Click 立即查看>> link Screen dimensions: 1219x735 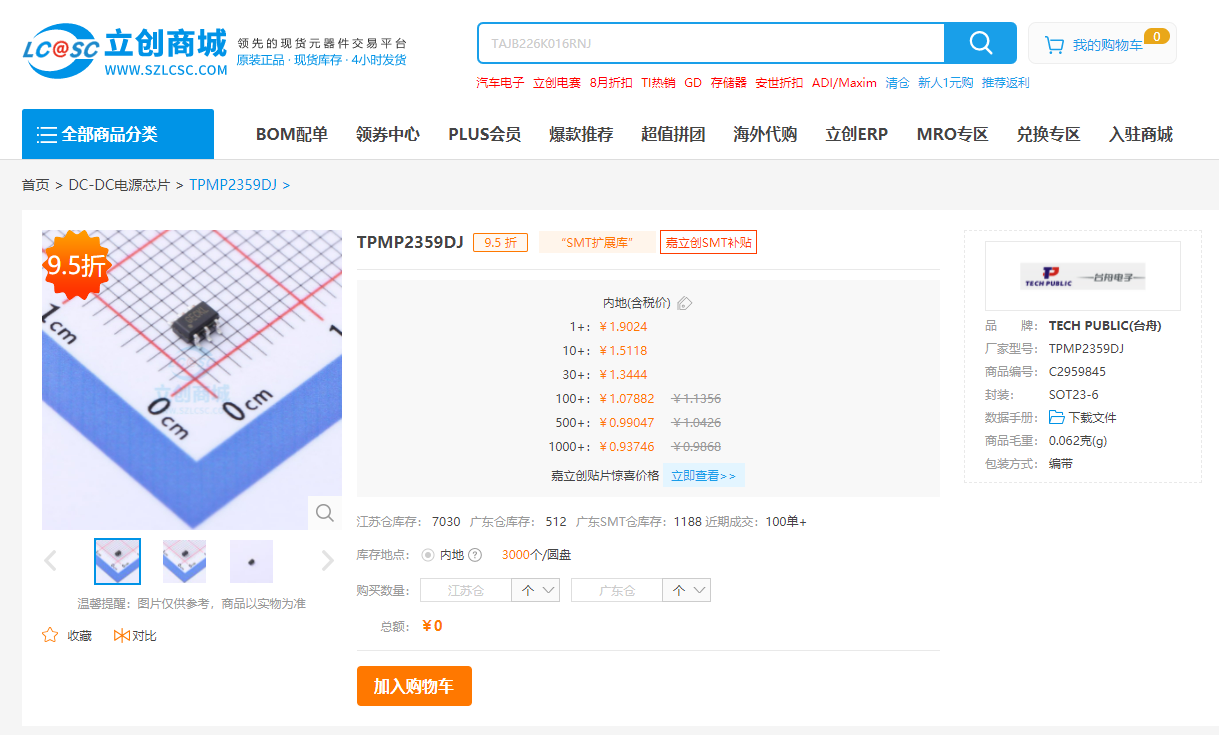(703, 476)
